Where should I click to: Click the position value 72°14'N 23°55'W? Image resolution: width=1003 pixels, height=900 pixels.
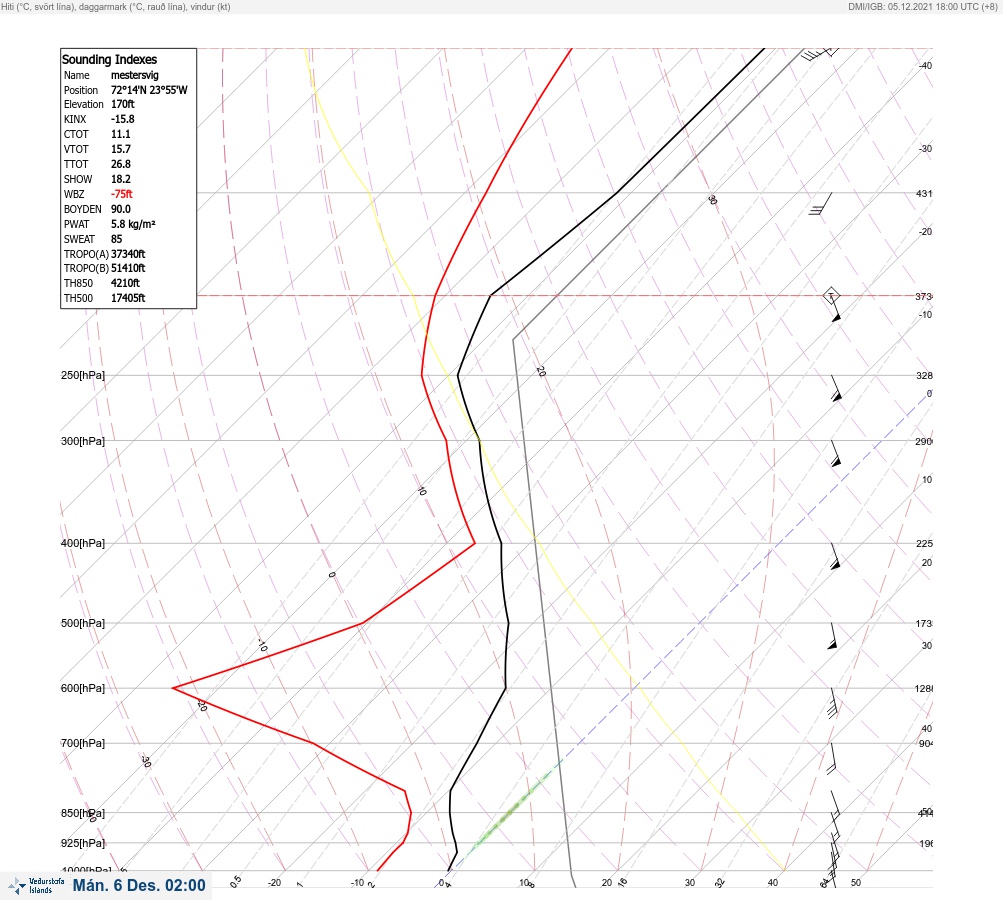149,90
